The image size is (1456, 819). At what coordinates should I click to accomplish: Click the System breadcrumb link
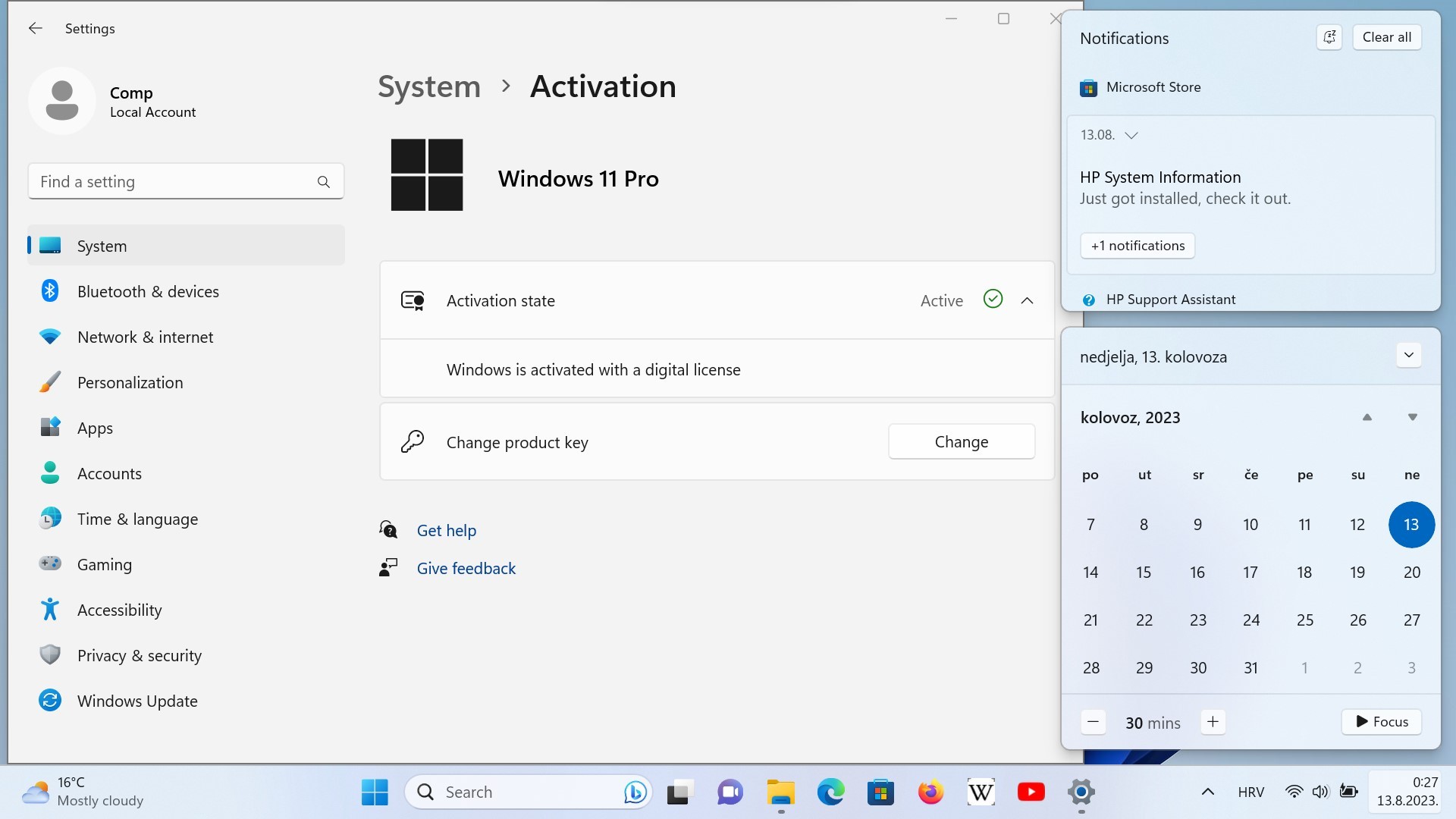[429, 86]
